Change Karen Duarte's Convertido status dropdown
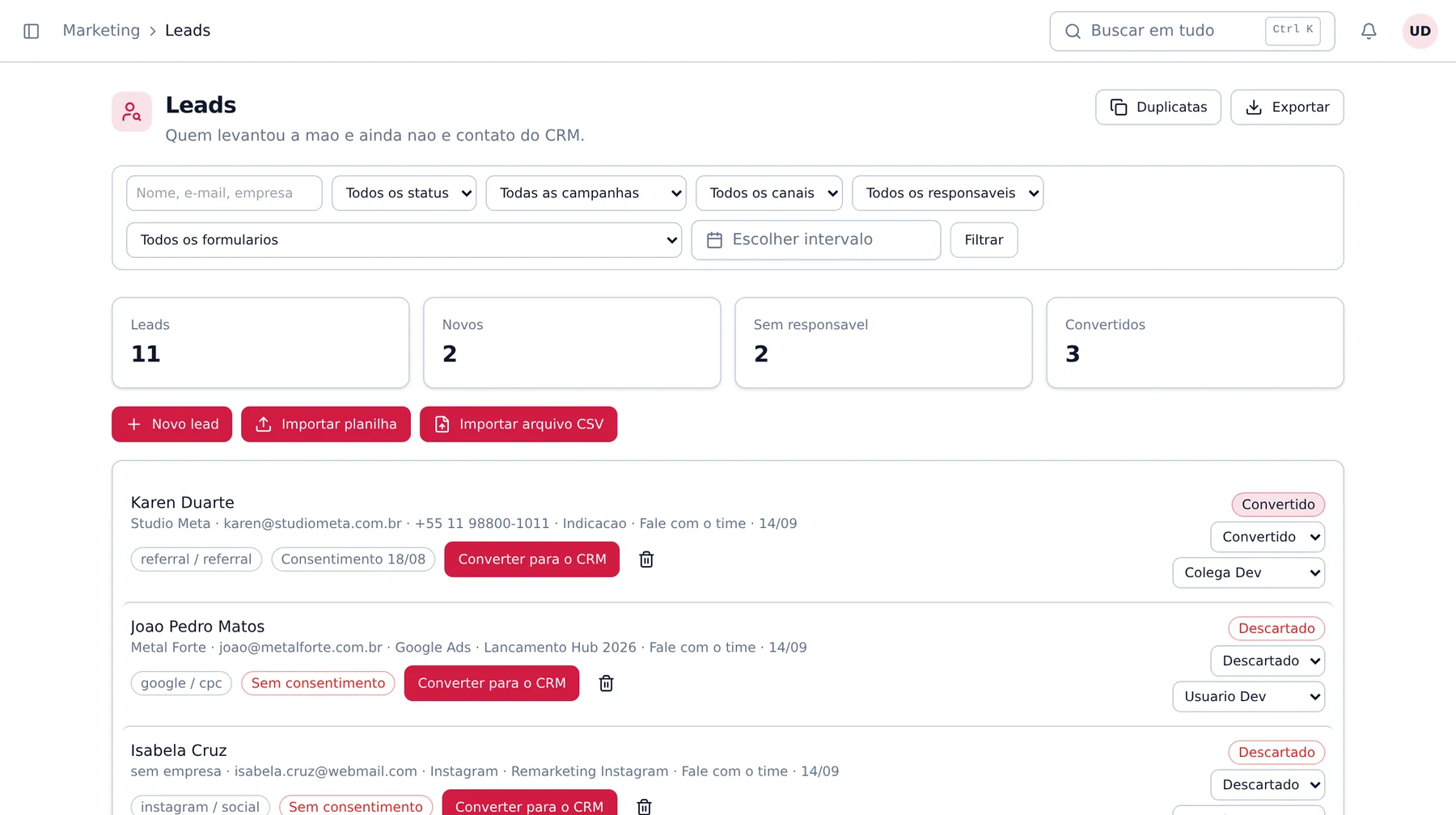Image resolution: width=1456 pixels, height=815 pixels. [x=1268, y=537]
